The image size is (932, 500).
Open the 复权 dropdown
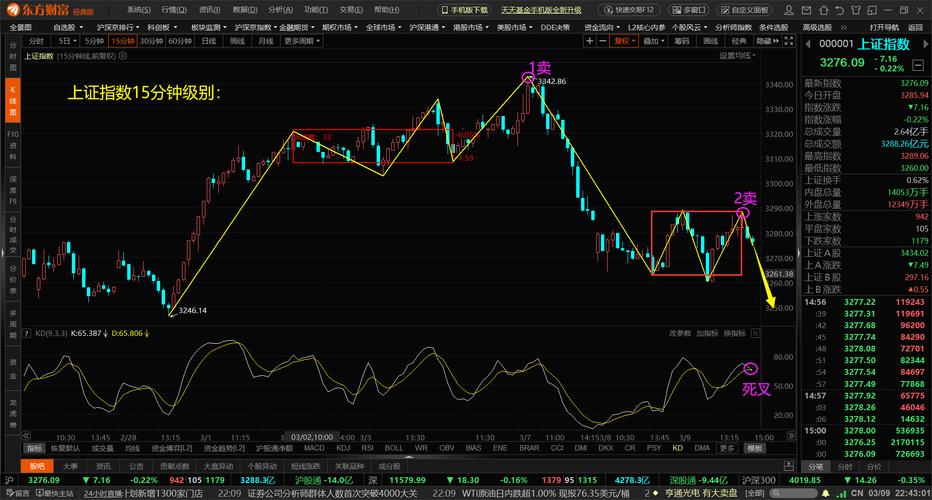[x=623, y=41]
